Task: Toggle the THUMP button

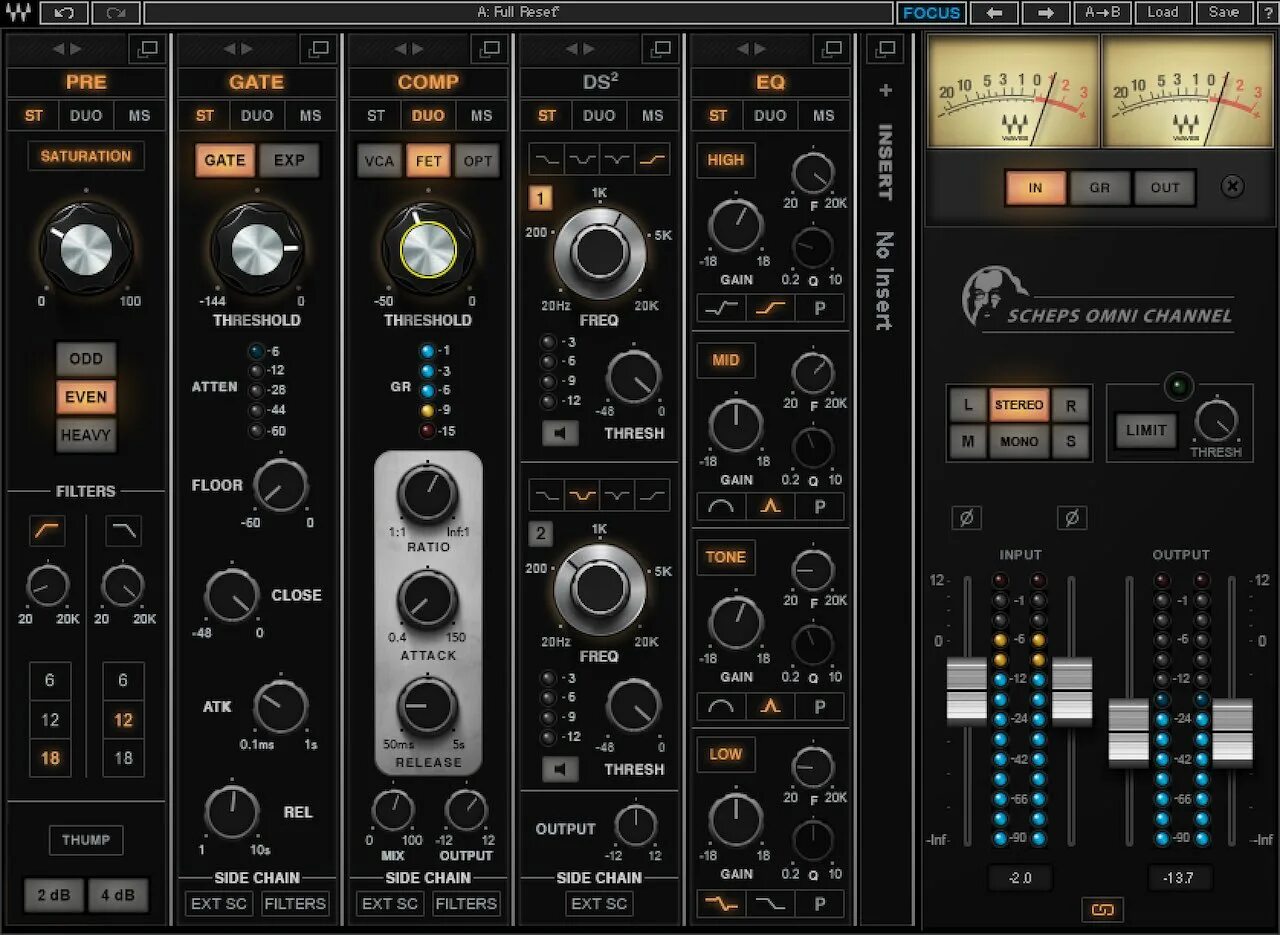Action: (86, 840)
